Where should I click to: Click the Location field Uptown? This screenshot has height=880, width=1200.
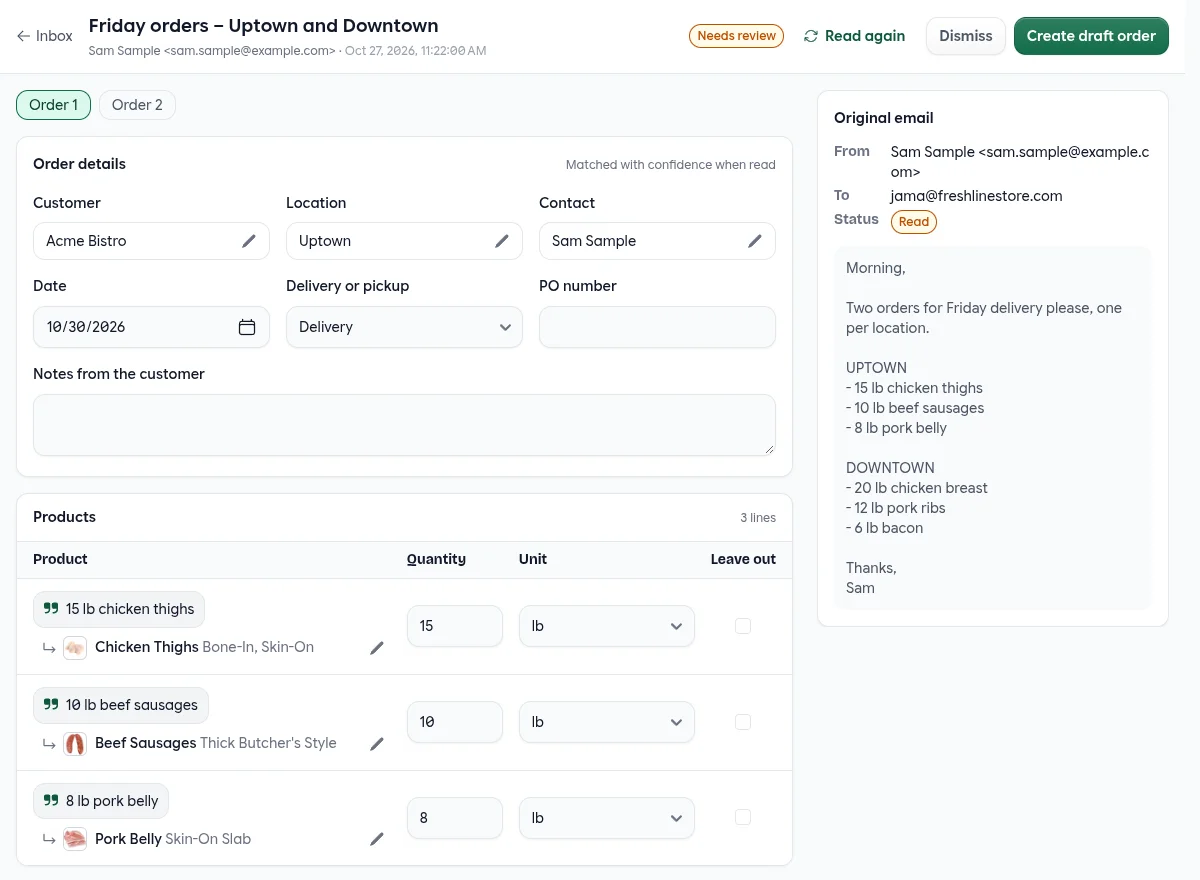(404, 241)
